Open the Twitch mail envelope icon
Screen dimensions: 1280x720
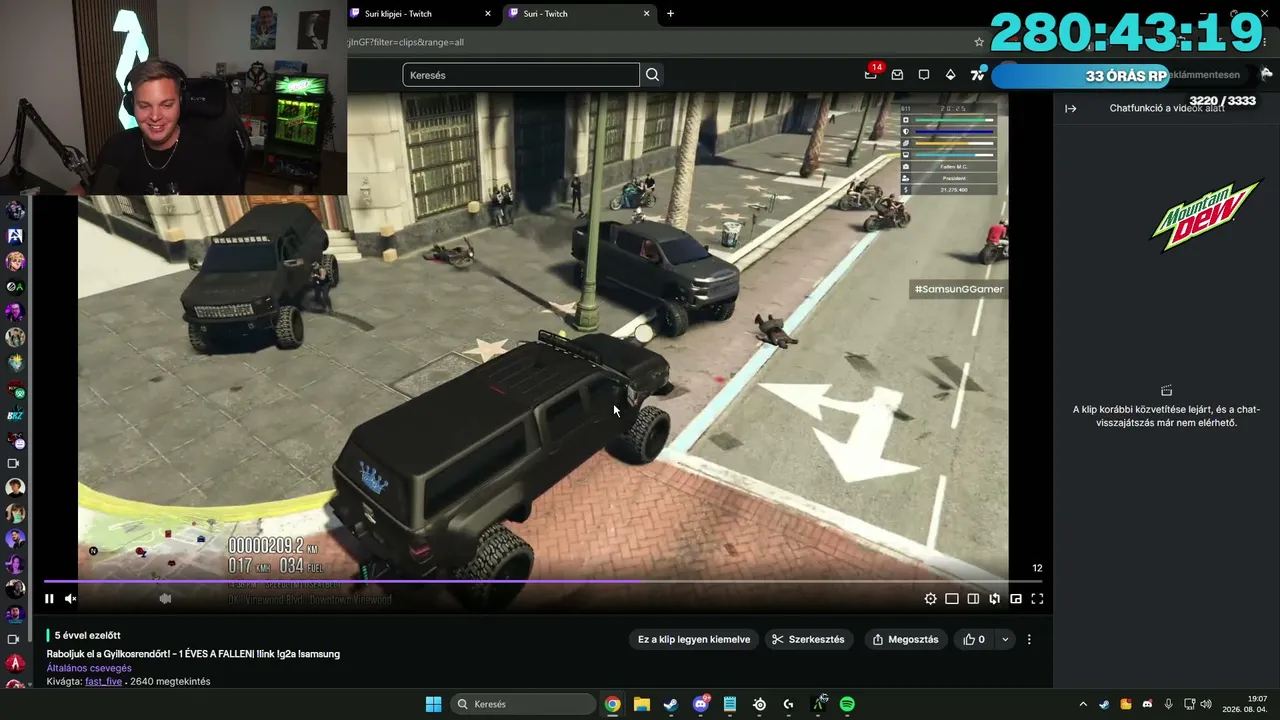[897, 75]
